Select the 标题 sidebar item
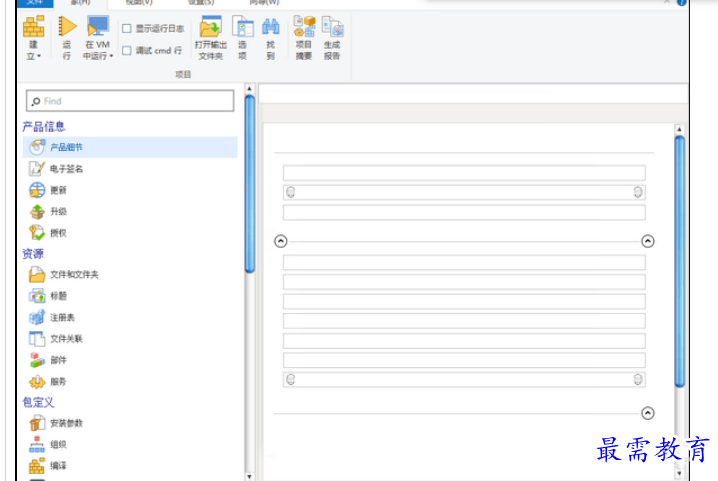 point(48,296)
